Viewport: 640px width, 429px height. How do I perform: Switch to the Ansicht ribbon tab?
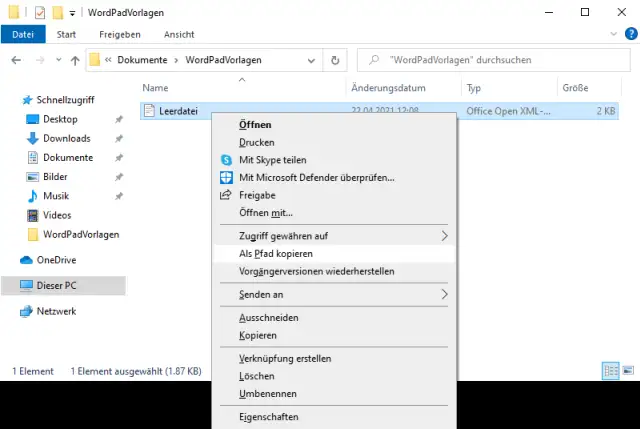click(x=179, y=34)
